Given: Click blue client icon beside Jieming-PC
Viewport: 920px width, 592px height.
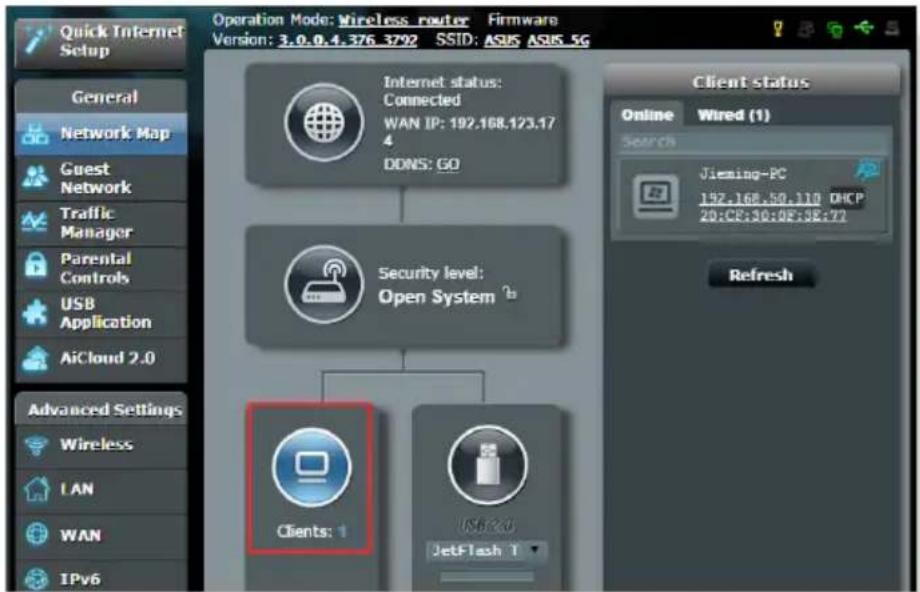Looking at the screenshot, I should pyautogui.click(x=867, y=171).
